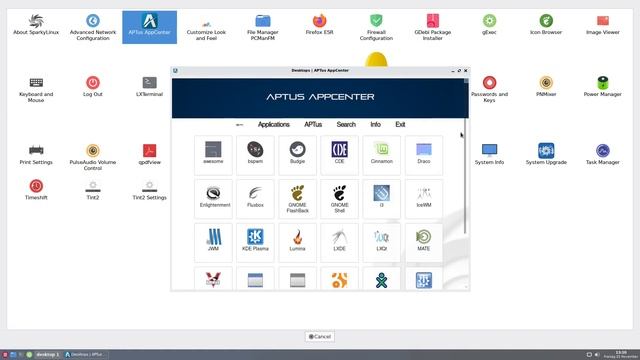Open Icon Browser launcher
This screenshot has height=360, width=640.
pos(546,24)
